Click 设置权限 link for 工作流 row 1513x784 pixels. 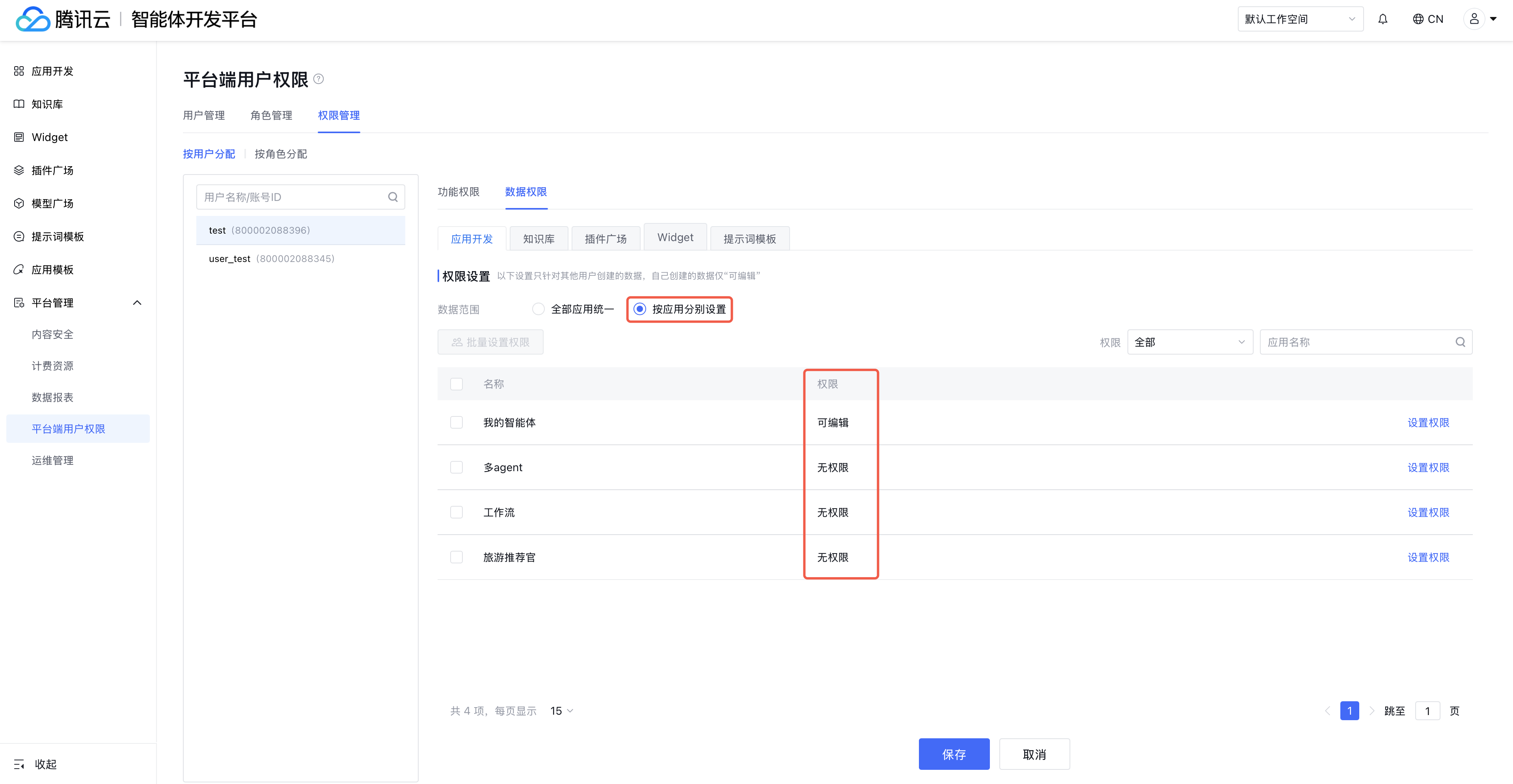1428,512
